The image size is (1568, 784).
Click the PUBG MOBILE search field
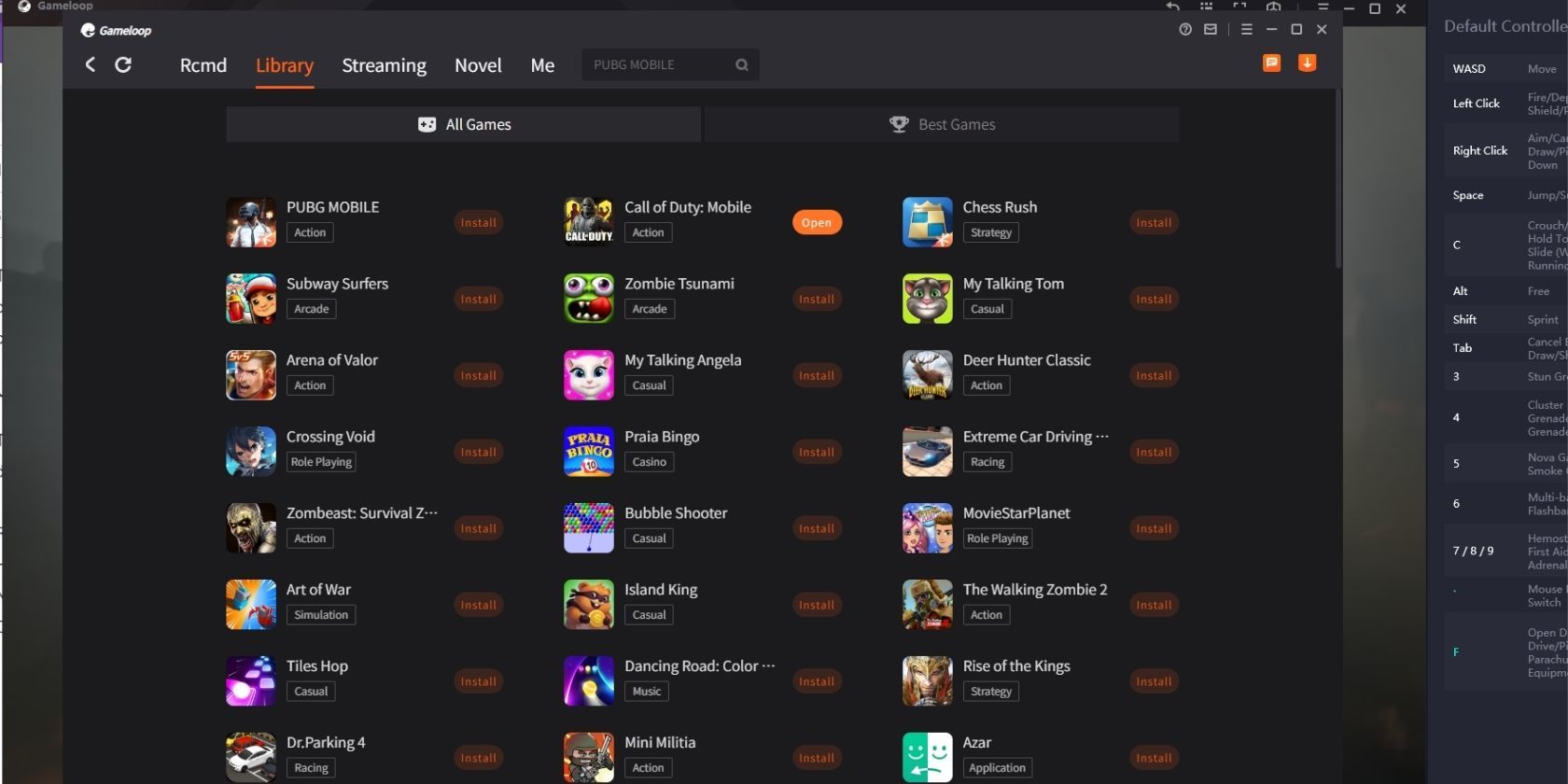point(670,64)
